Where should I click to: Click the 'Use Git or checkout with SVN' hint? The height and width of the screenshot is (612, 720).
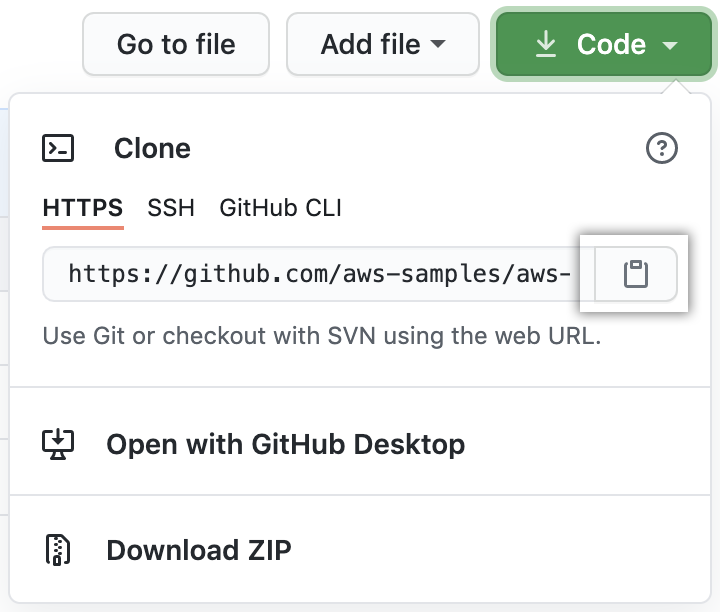coord(321,336)
